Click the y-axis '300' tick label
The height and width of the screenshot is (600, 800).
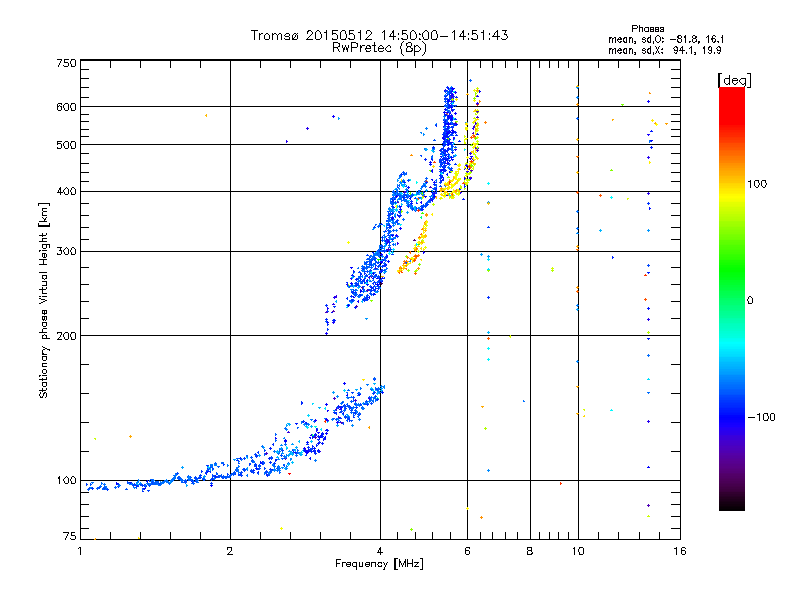click(67, 252)
